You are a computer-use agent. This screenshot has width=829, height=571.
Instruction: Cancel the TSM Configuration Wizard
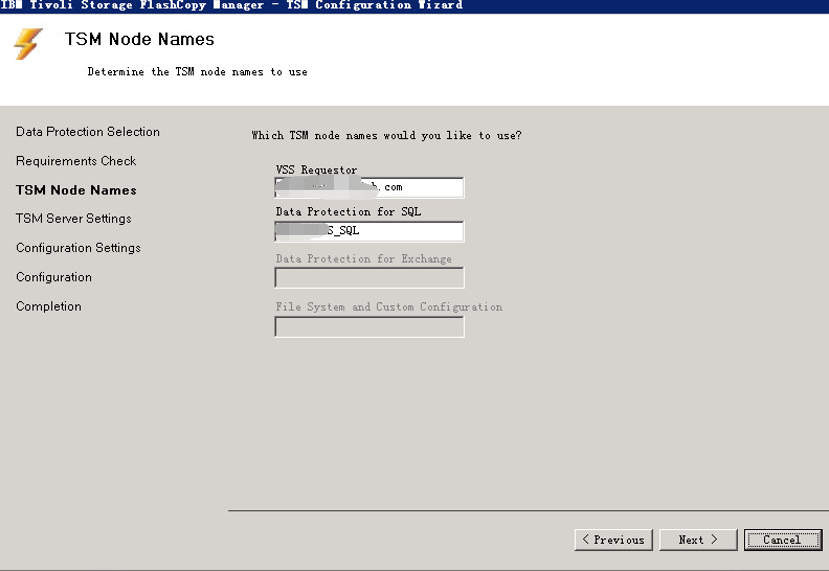(x=782, y=540)
